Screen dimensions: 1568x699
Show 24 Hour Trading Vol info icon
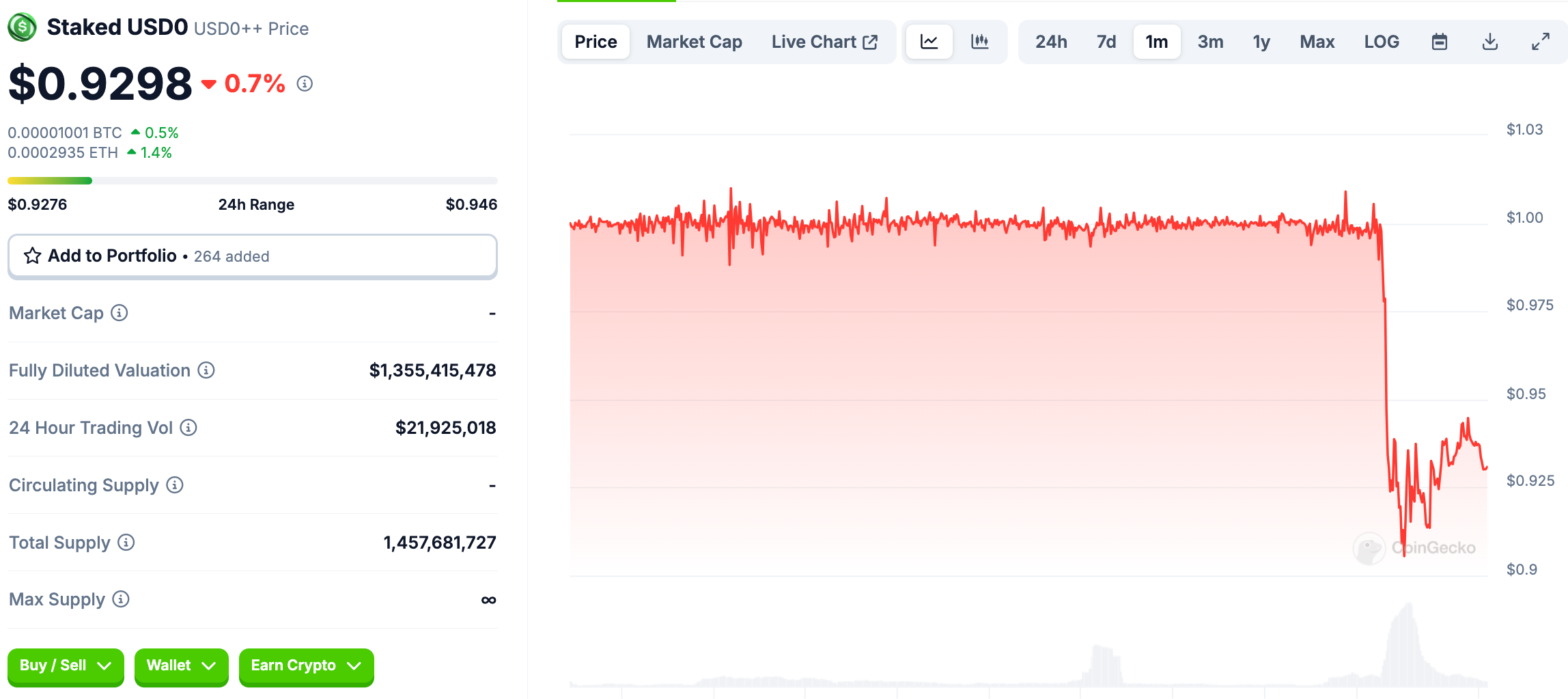(x=188, y=428)
